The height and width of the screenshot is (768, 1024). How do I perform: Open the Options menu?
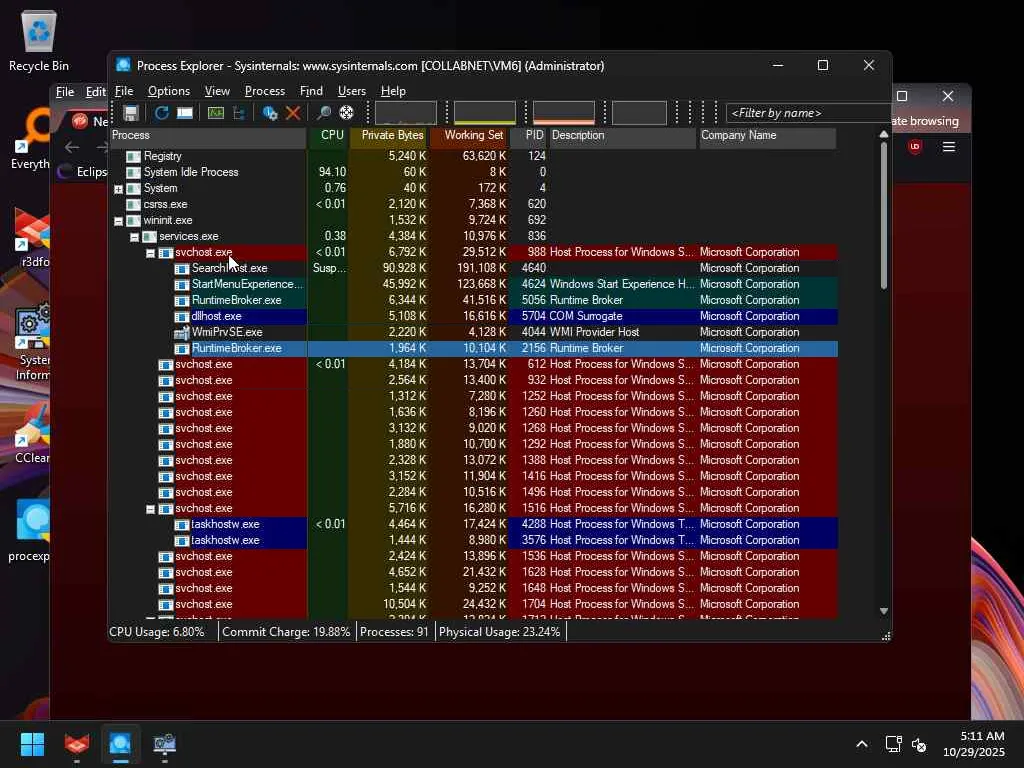click(168, 91)
